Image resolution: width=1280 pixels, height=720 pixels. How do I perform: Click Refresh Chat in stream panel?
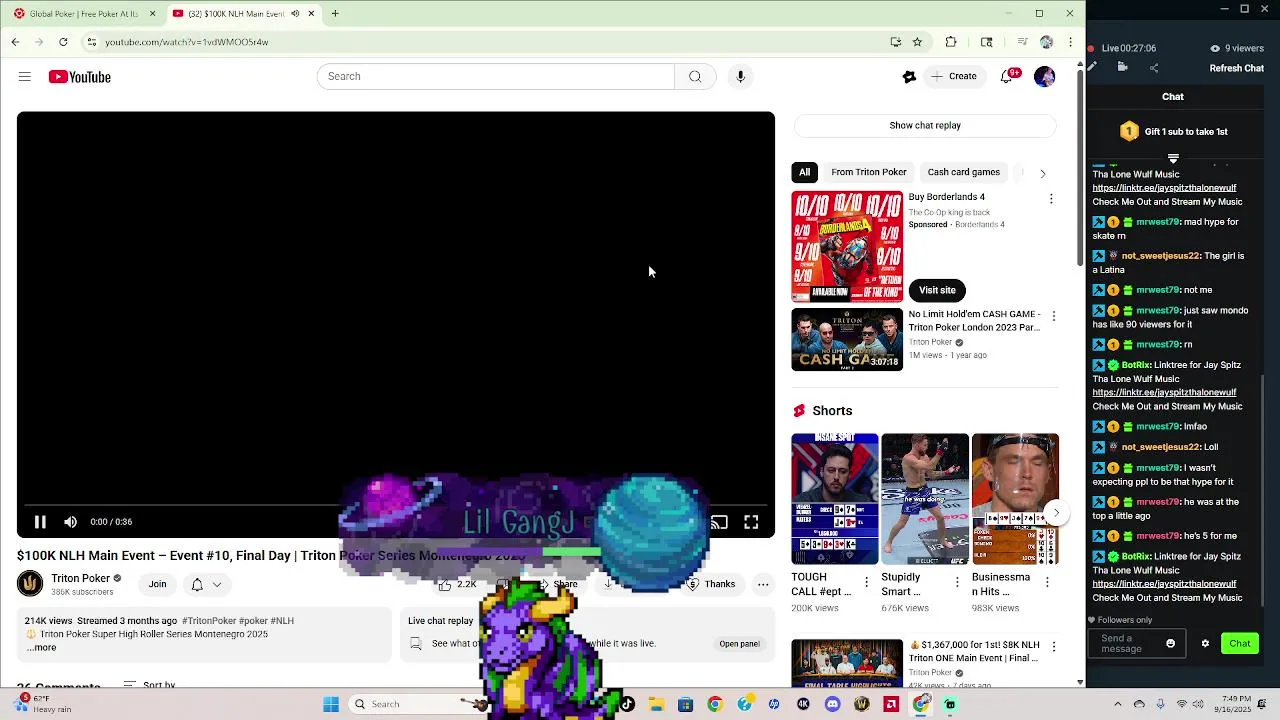(1237, 69)
